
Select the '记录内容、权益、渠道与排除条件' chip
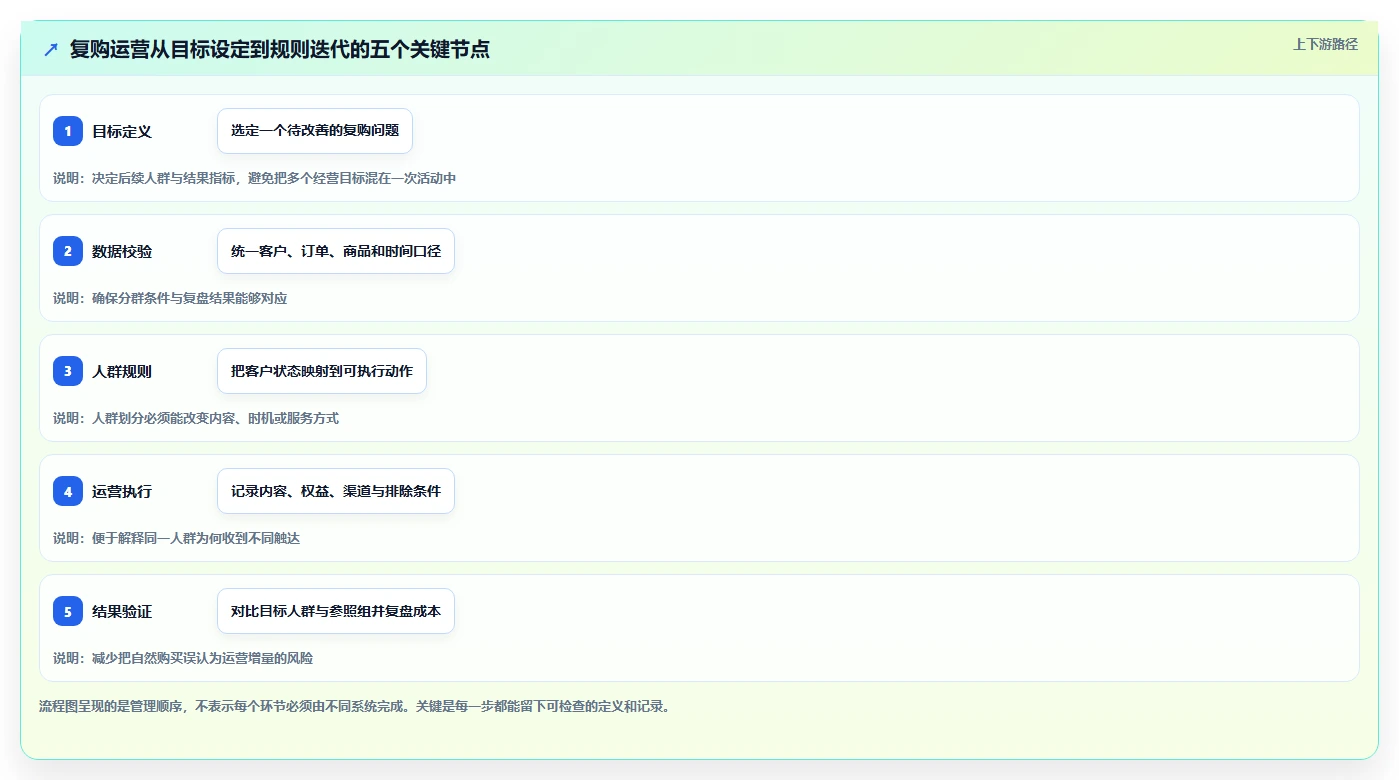(x=336, y=491)
